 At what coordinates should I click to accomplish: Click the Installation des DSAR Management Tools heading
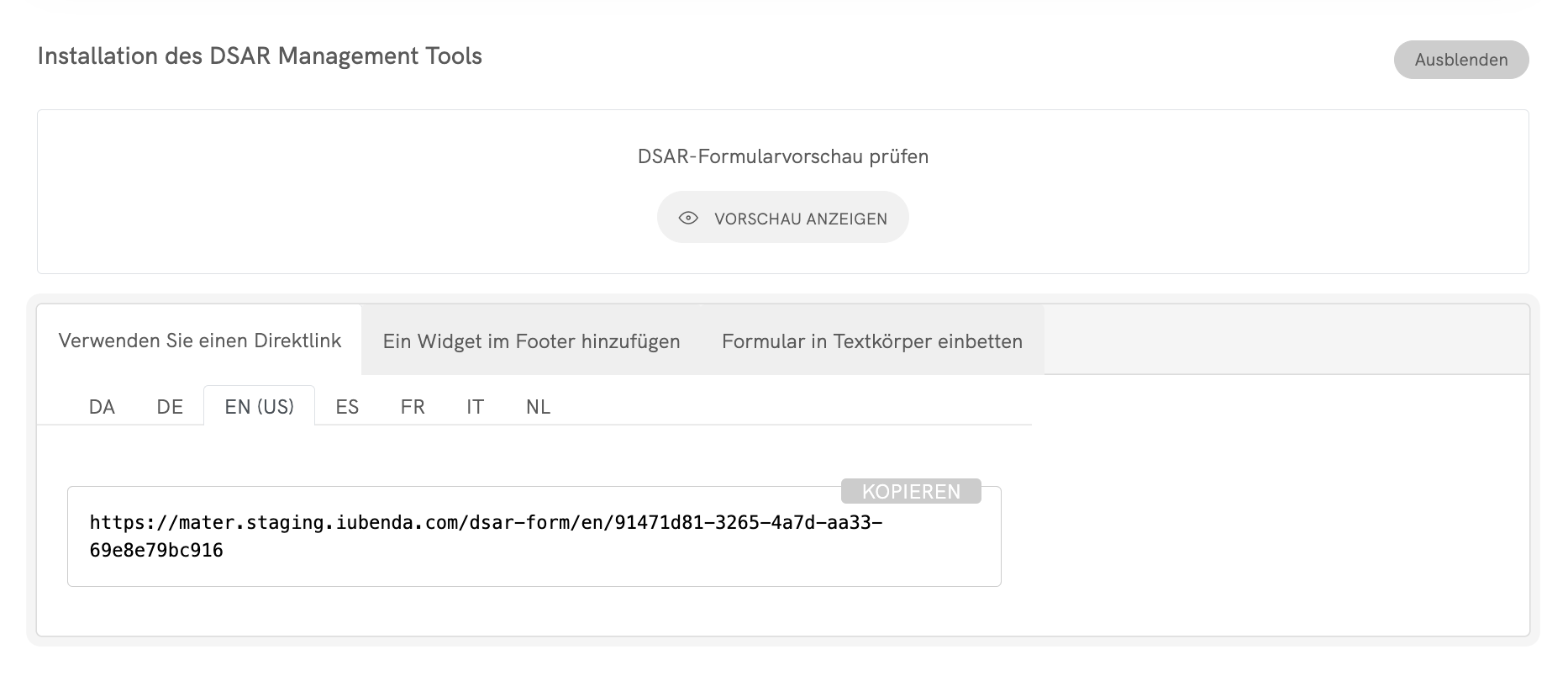tap(260, 56)
